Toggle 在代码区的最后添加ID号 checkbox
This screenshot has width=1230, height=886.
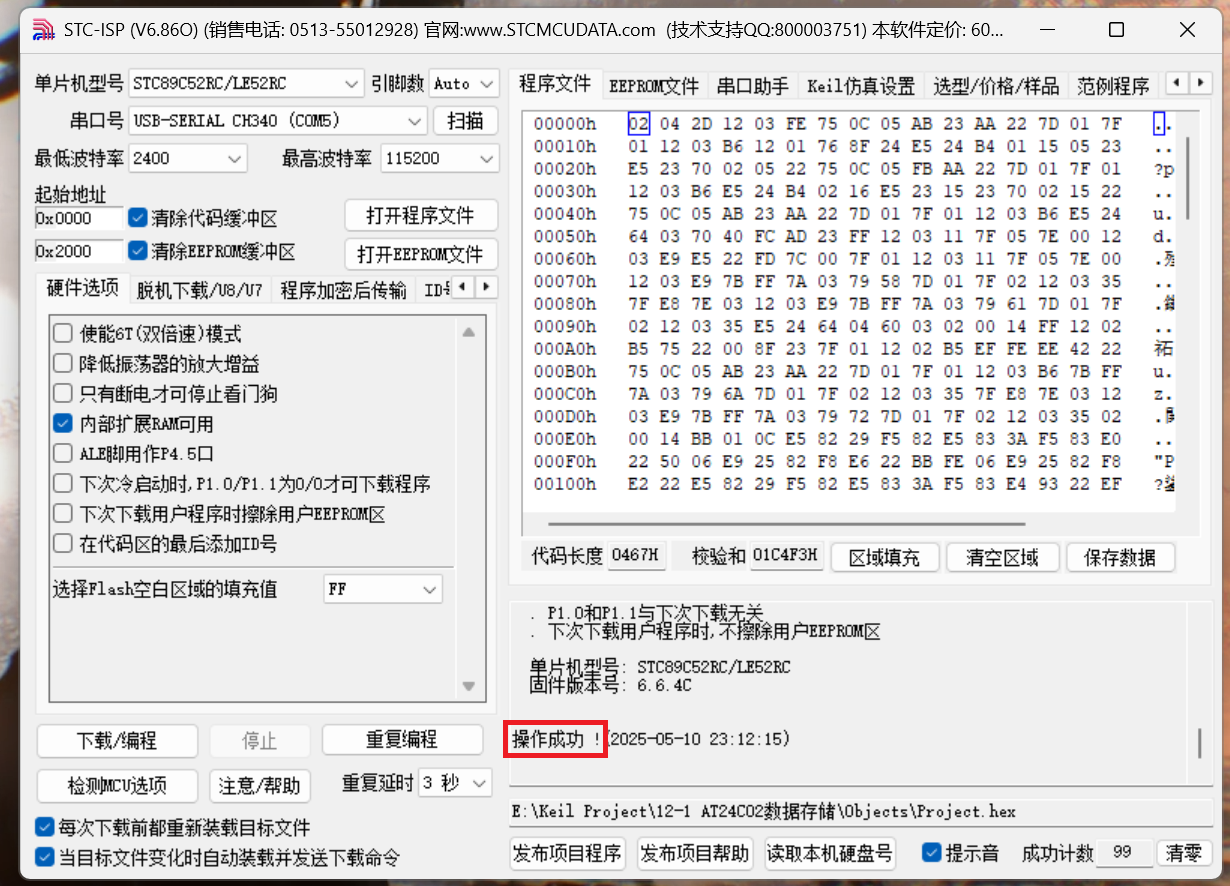(63, 544)
